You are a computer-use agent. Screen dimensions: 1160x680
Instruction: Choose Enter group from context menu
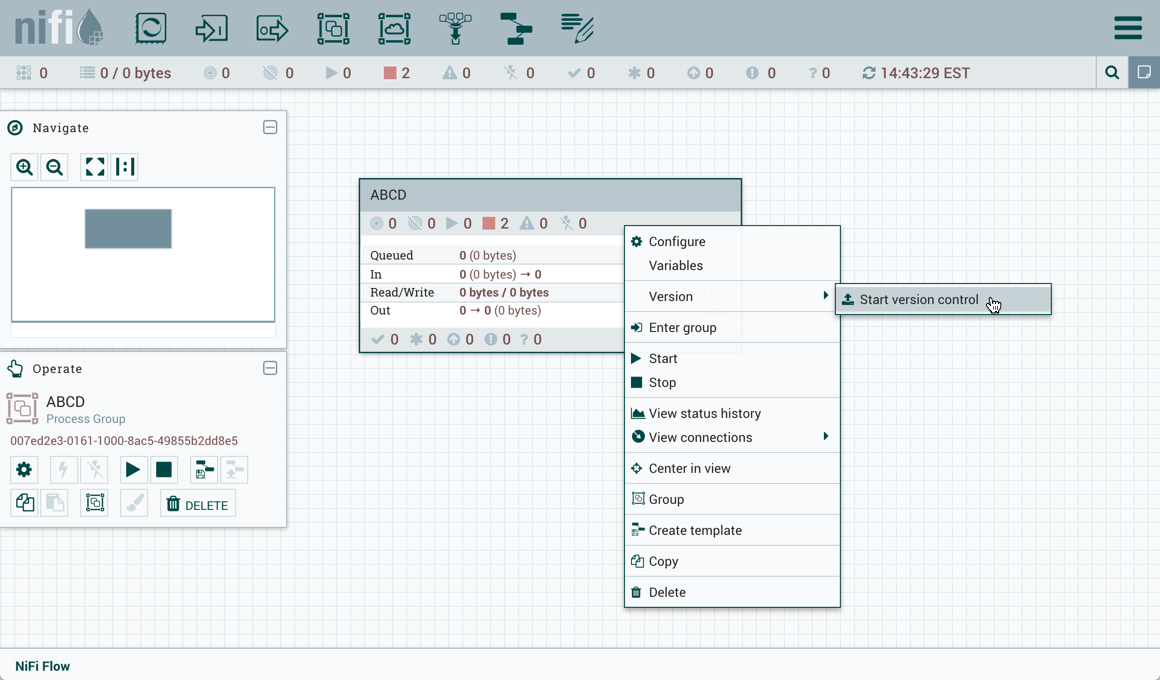click(x=682, y=327)
